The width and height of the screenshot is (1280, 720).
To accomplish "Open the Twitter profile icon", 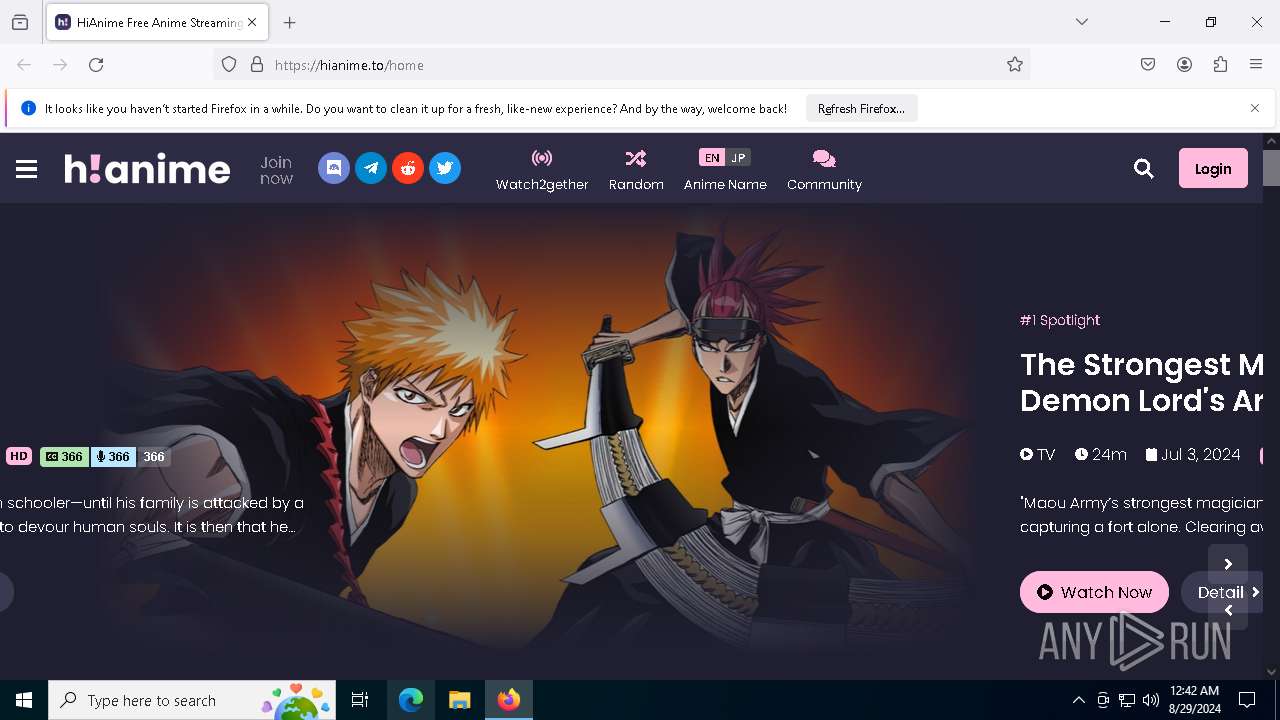I will [x=445, y=168].
